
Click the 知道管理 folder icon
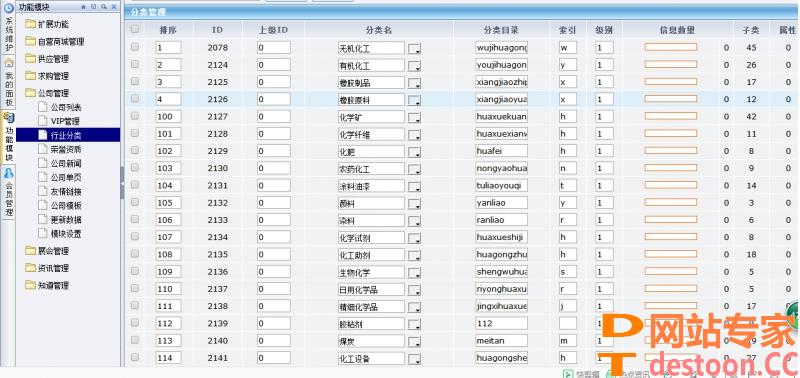tap(31, 285)
